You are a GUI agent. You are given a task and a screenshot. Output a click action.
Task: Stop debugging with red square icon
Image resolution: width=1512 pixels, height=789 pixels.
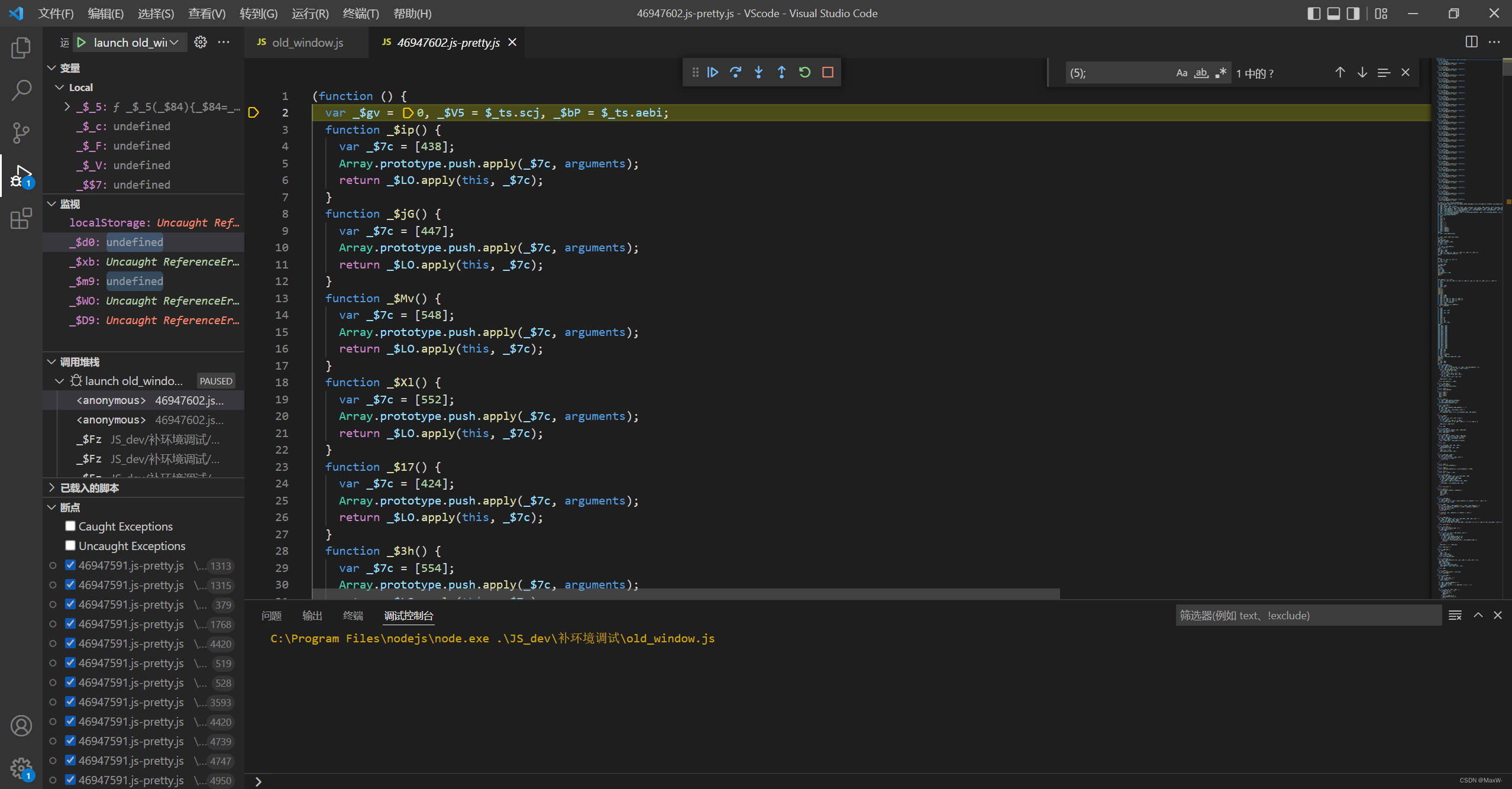click(x=828, y=72)
